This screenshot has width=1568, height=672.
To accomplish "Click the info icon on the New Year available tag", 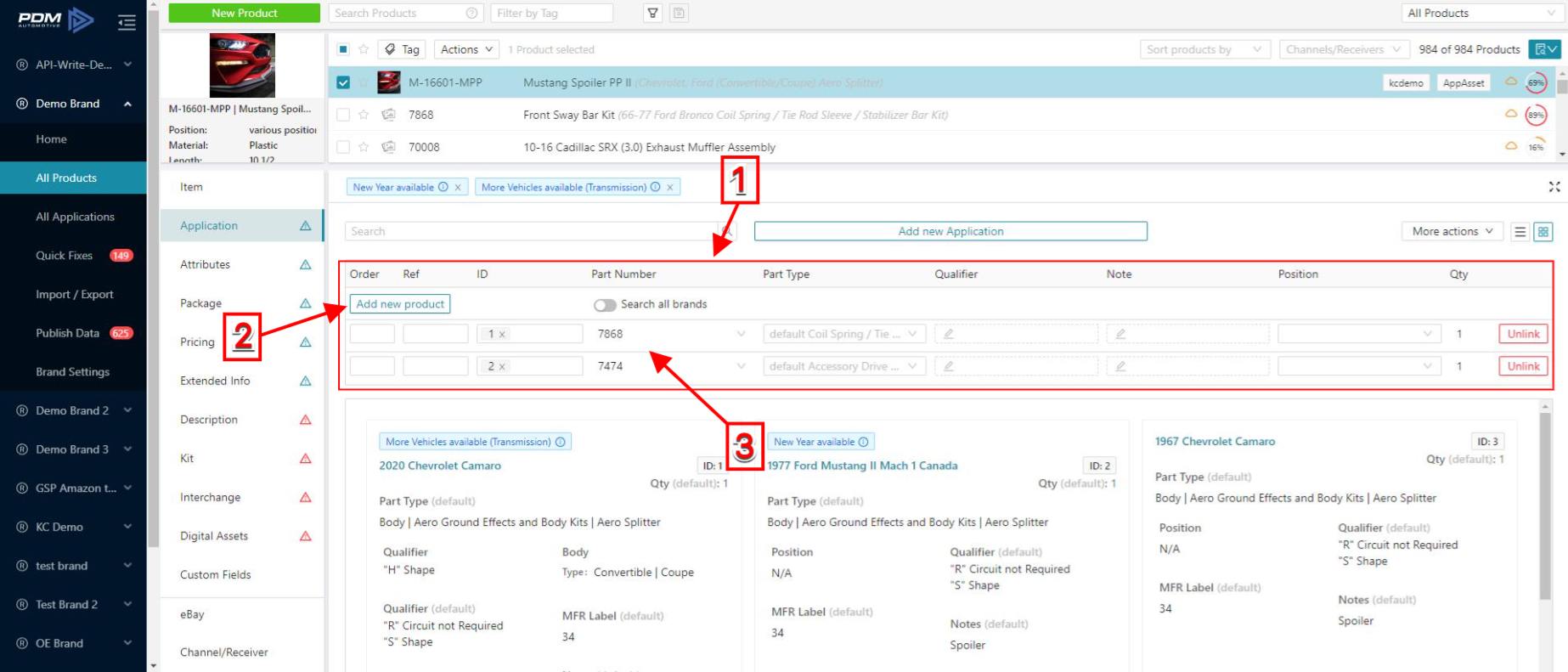I will point(443,187).
